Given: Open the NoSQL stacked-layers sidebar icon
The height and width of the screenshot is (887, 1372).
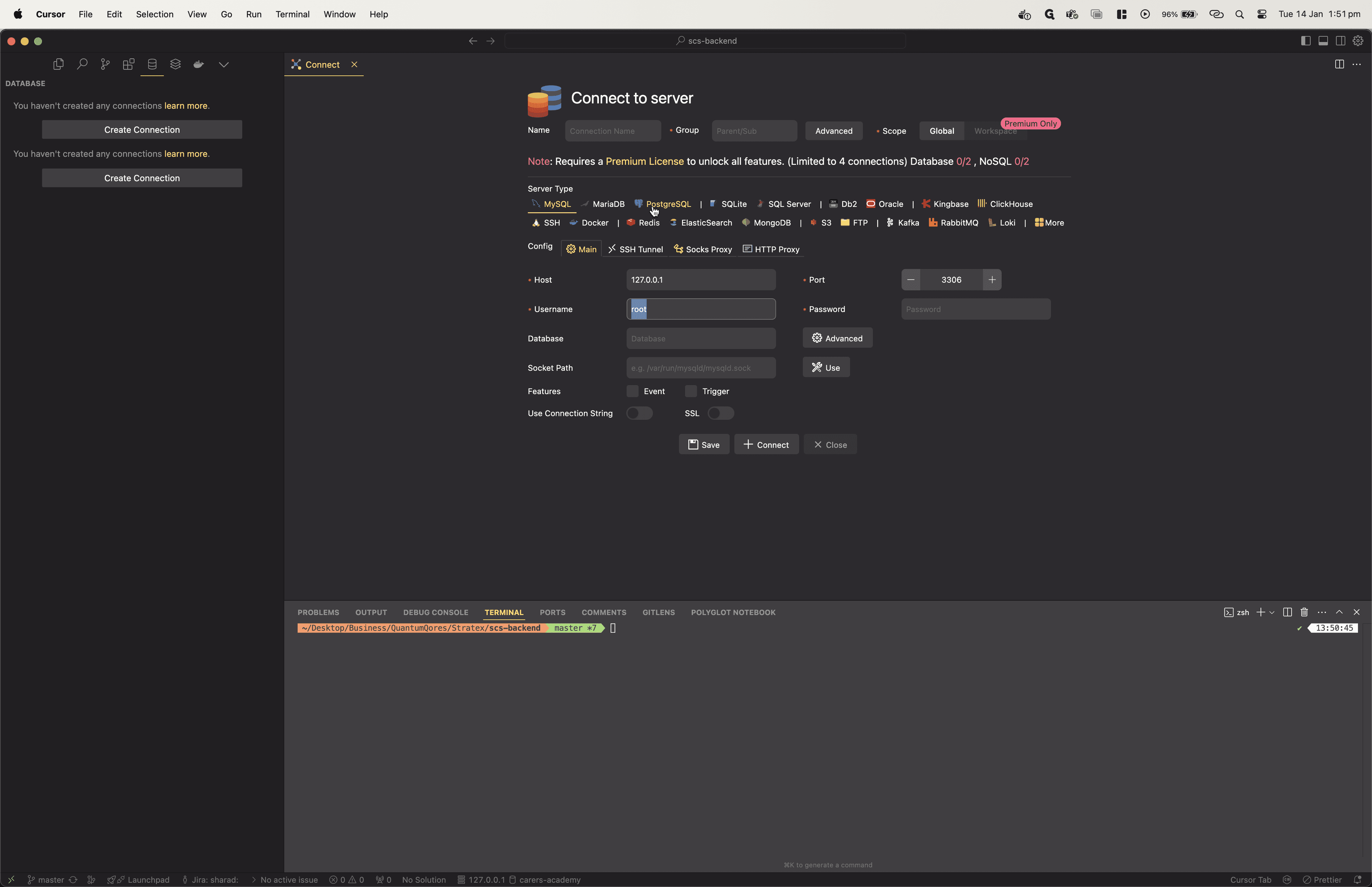Looking at the screenshot, I should click(175, 65).
